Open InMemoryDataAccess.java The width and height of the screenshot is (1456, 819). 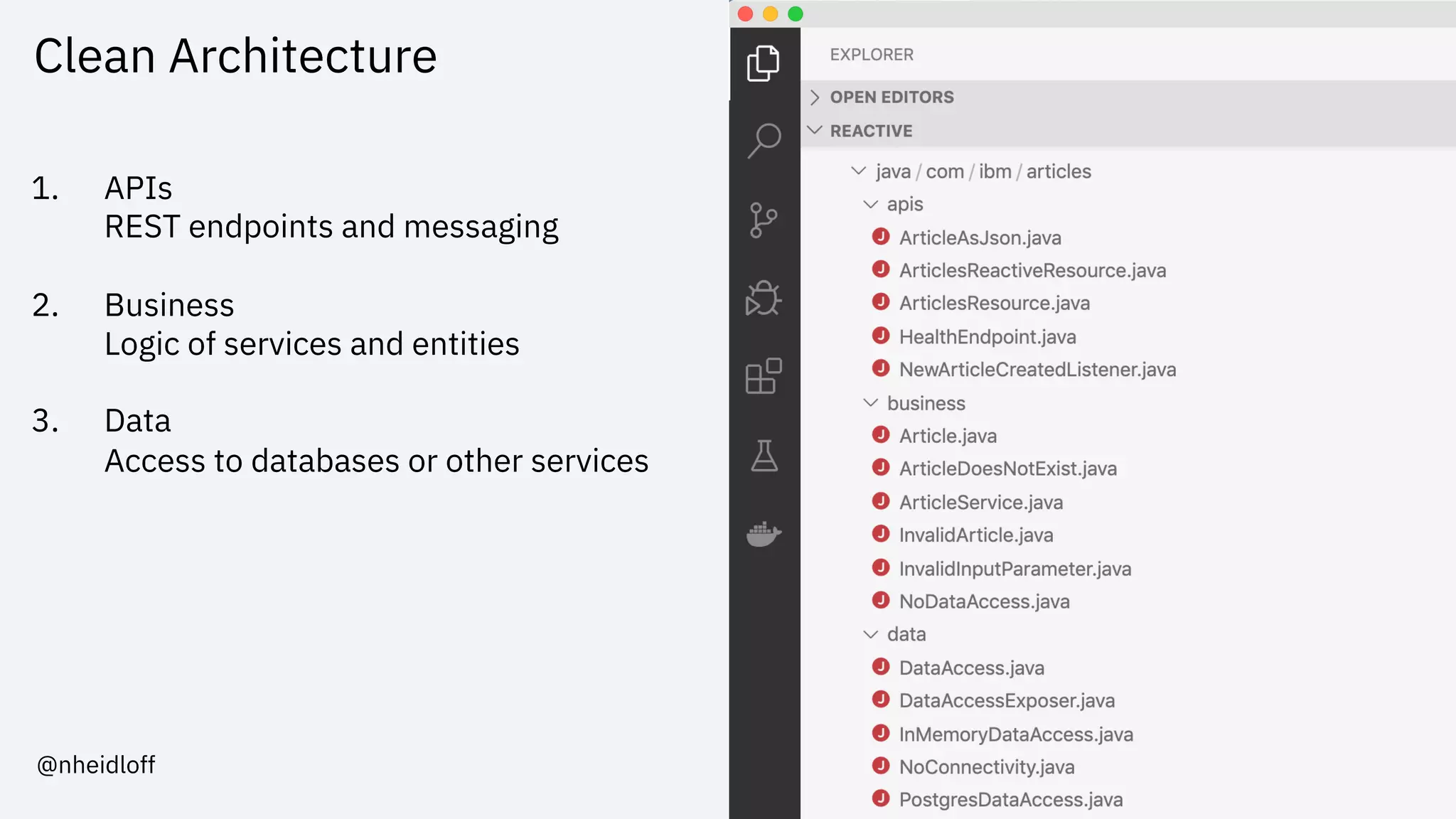[x=1016, y=734]
